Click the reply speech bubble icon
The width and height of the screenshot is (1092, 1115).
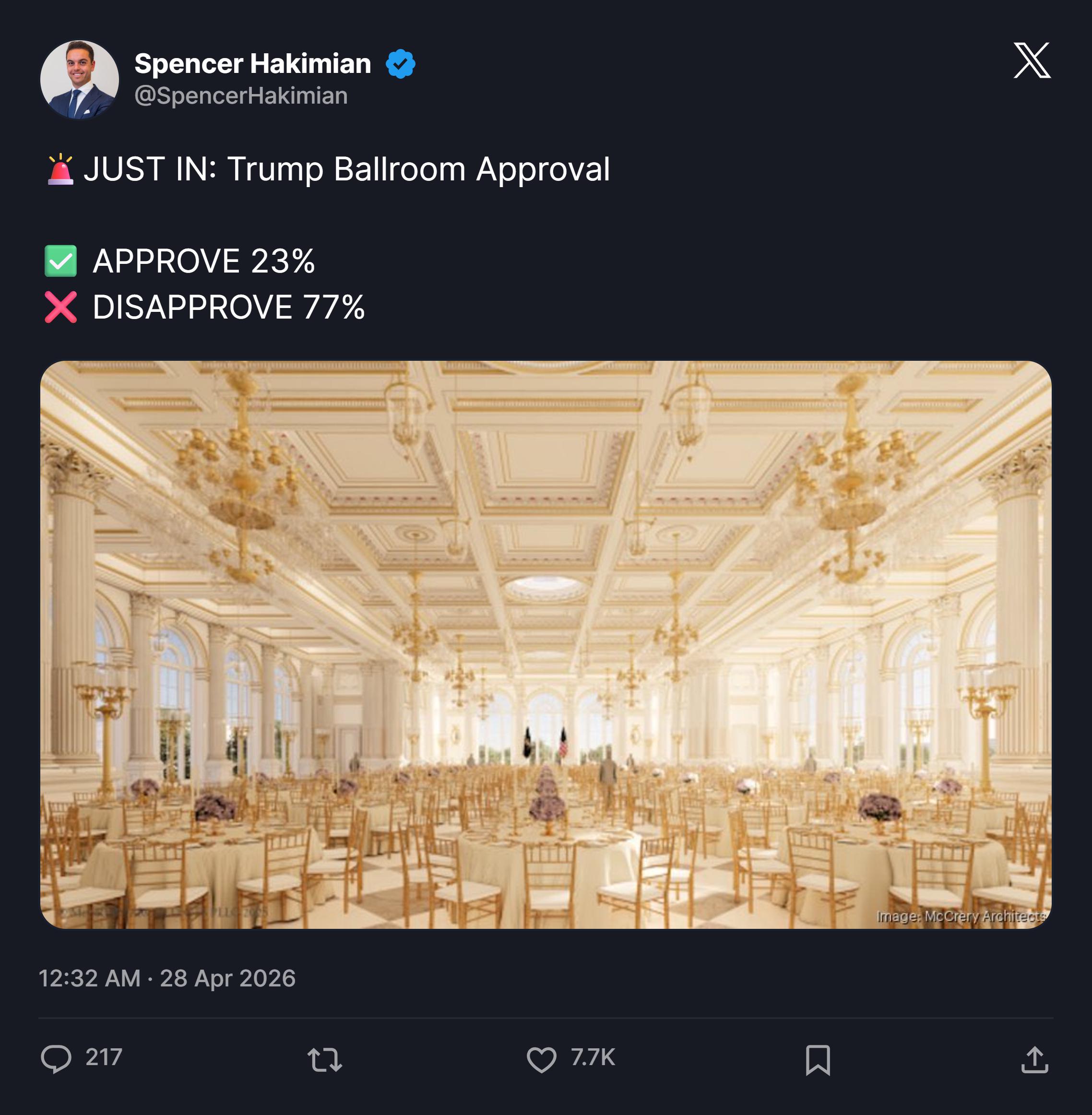point(56,1059)
